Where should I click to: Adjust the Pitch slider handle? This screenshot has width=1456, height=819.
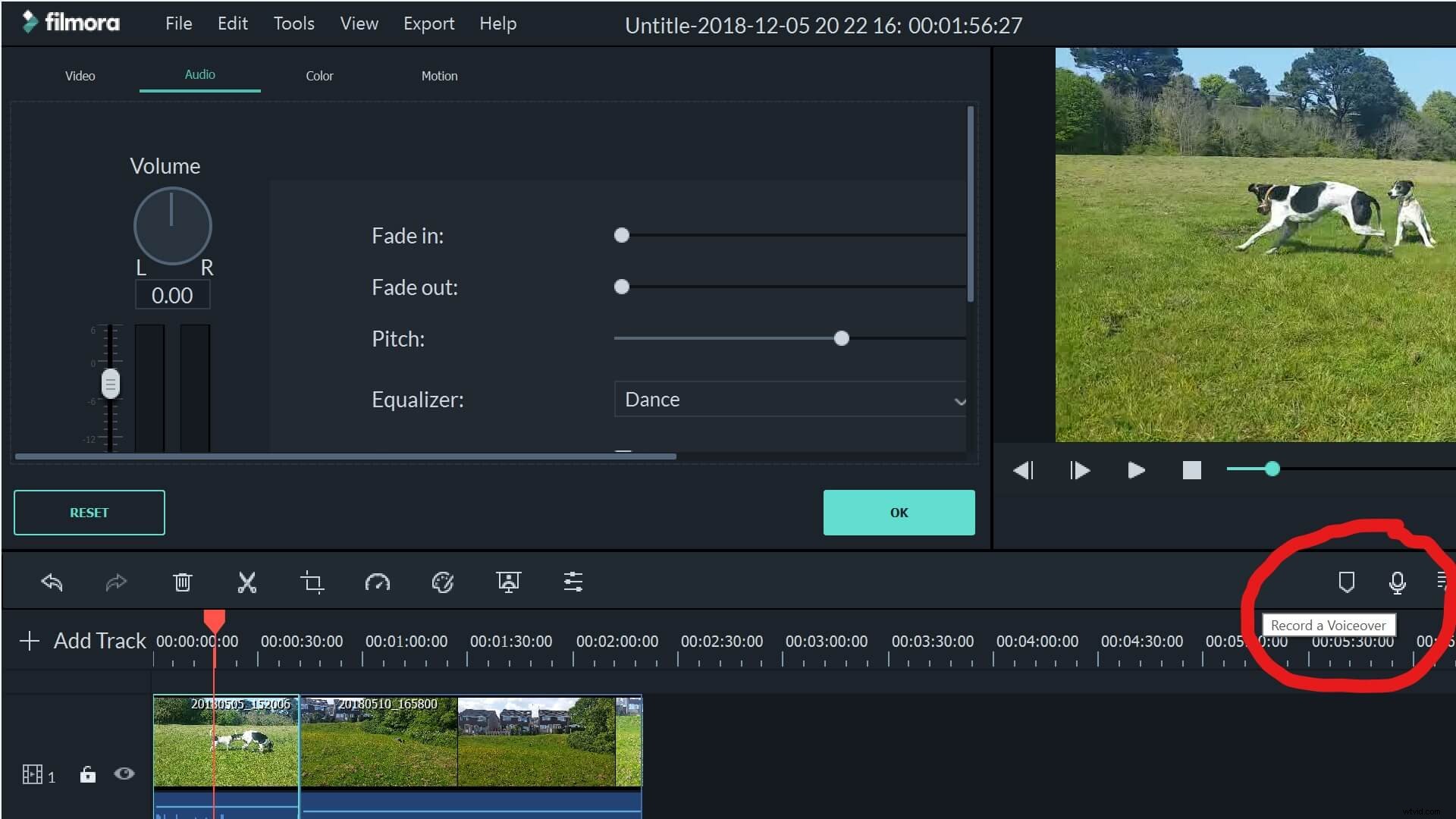842,339
